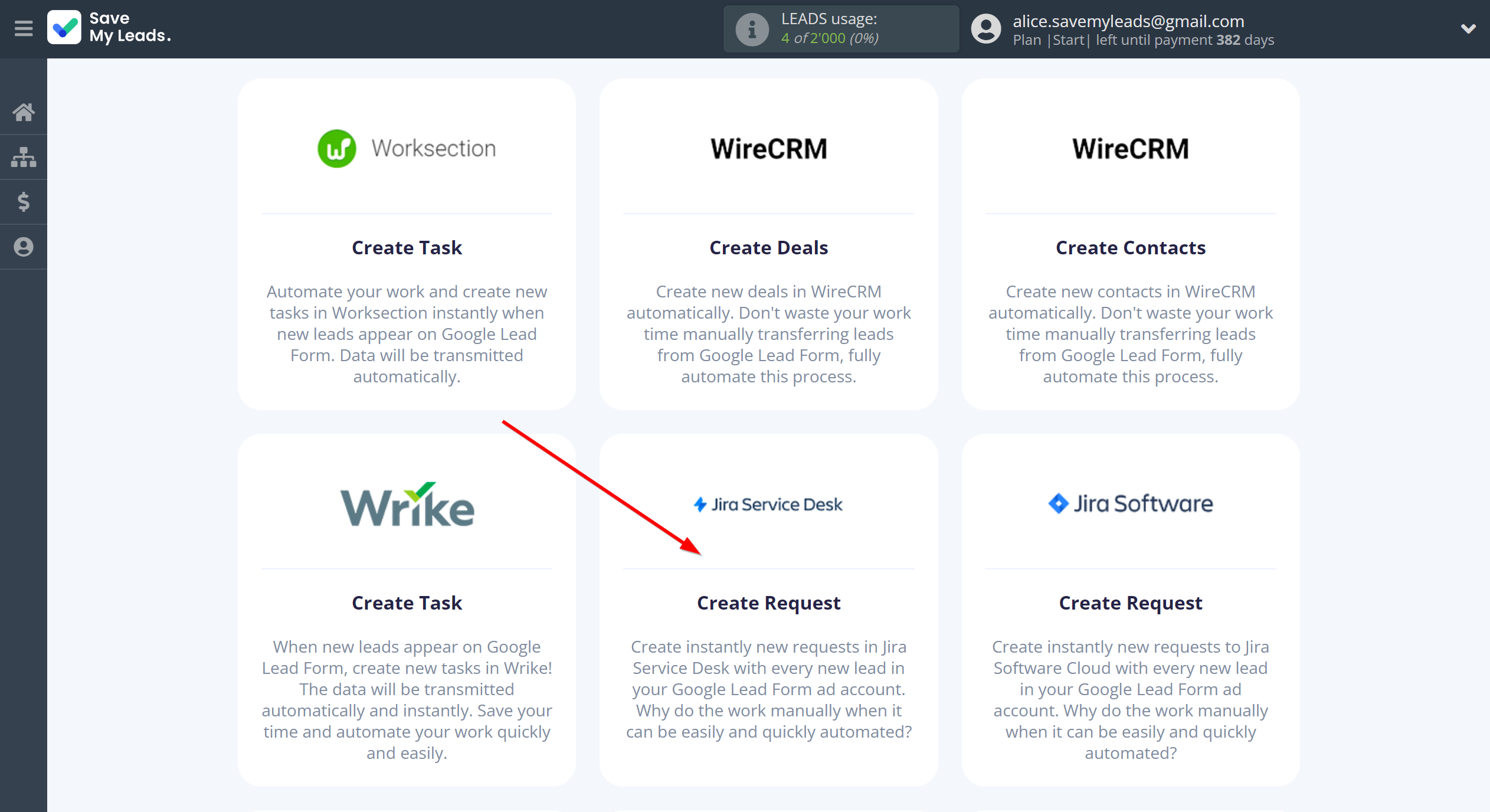This screenshot has height=812, width=1490.
Task: Click the alice.savemyleads@gmail.com account email
Action: (1128, 21)
